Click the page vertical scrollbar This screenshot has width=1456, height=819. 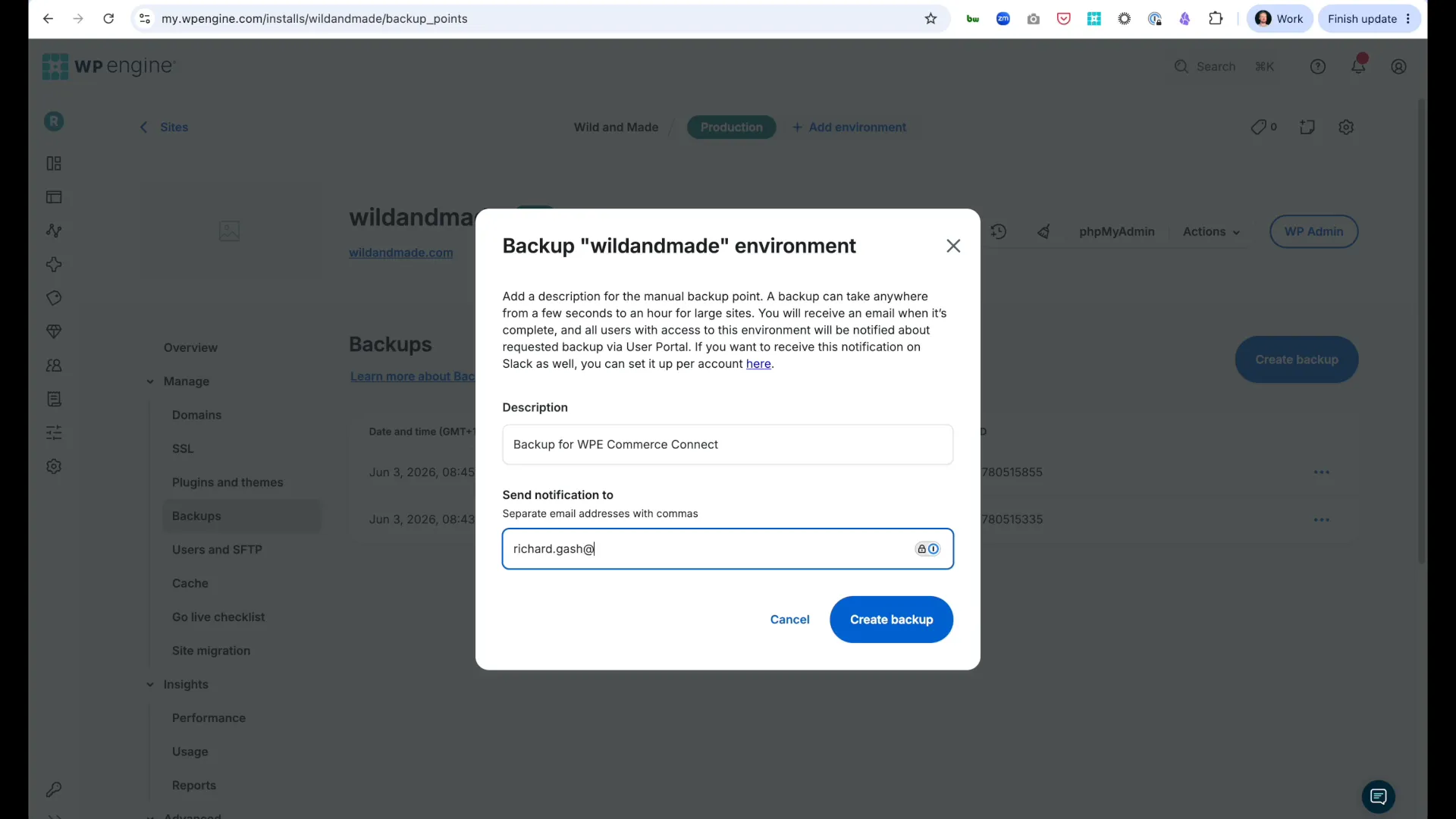click(x=1421, y=330)
